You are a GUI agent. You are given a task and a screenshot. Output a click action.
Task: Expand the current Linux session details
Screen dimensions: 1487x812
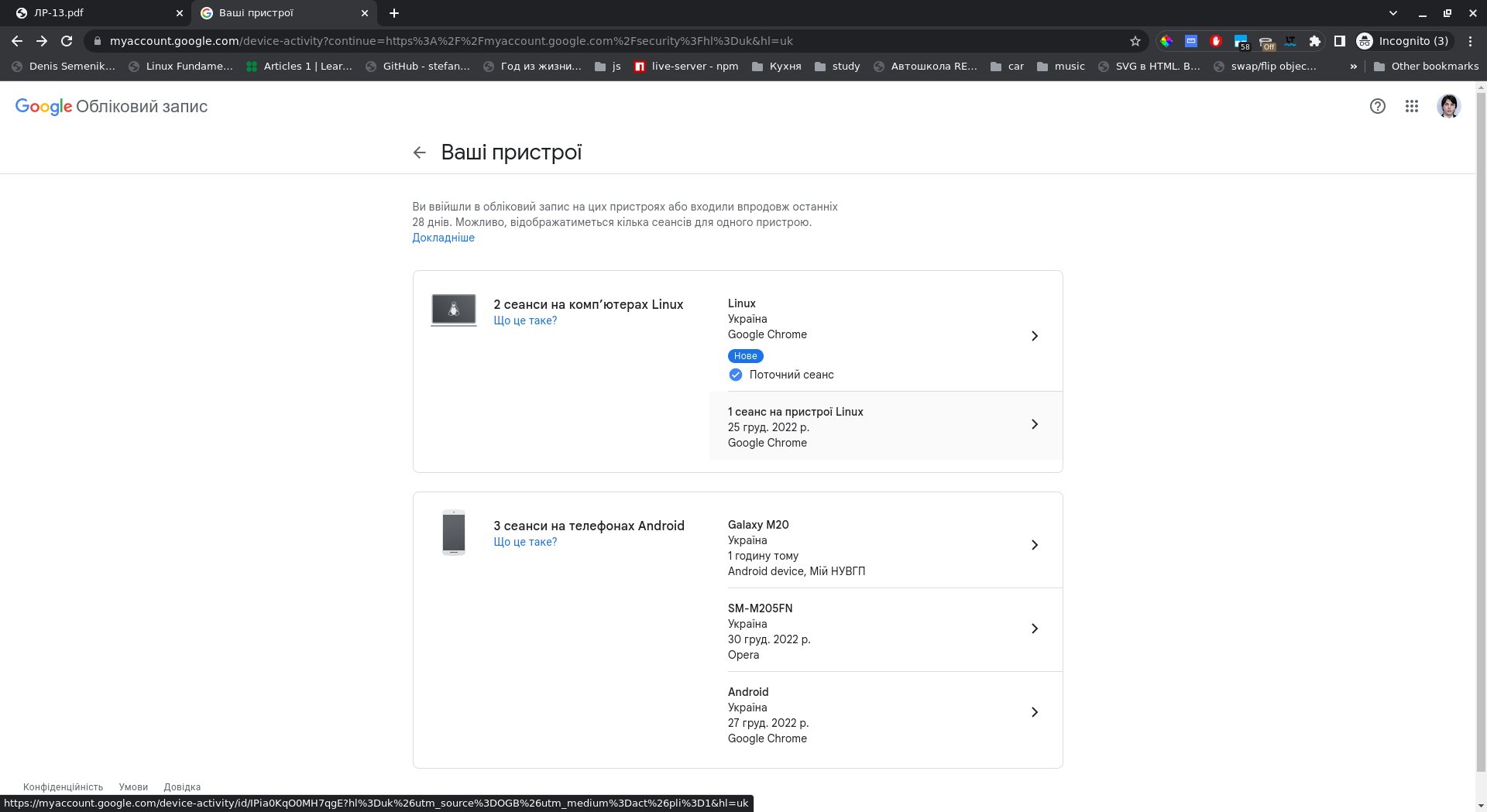click(1034, 336)
